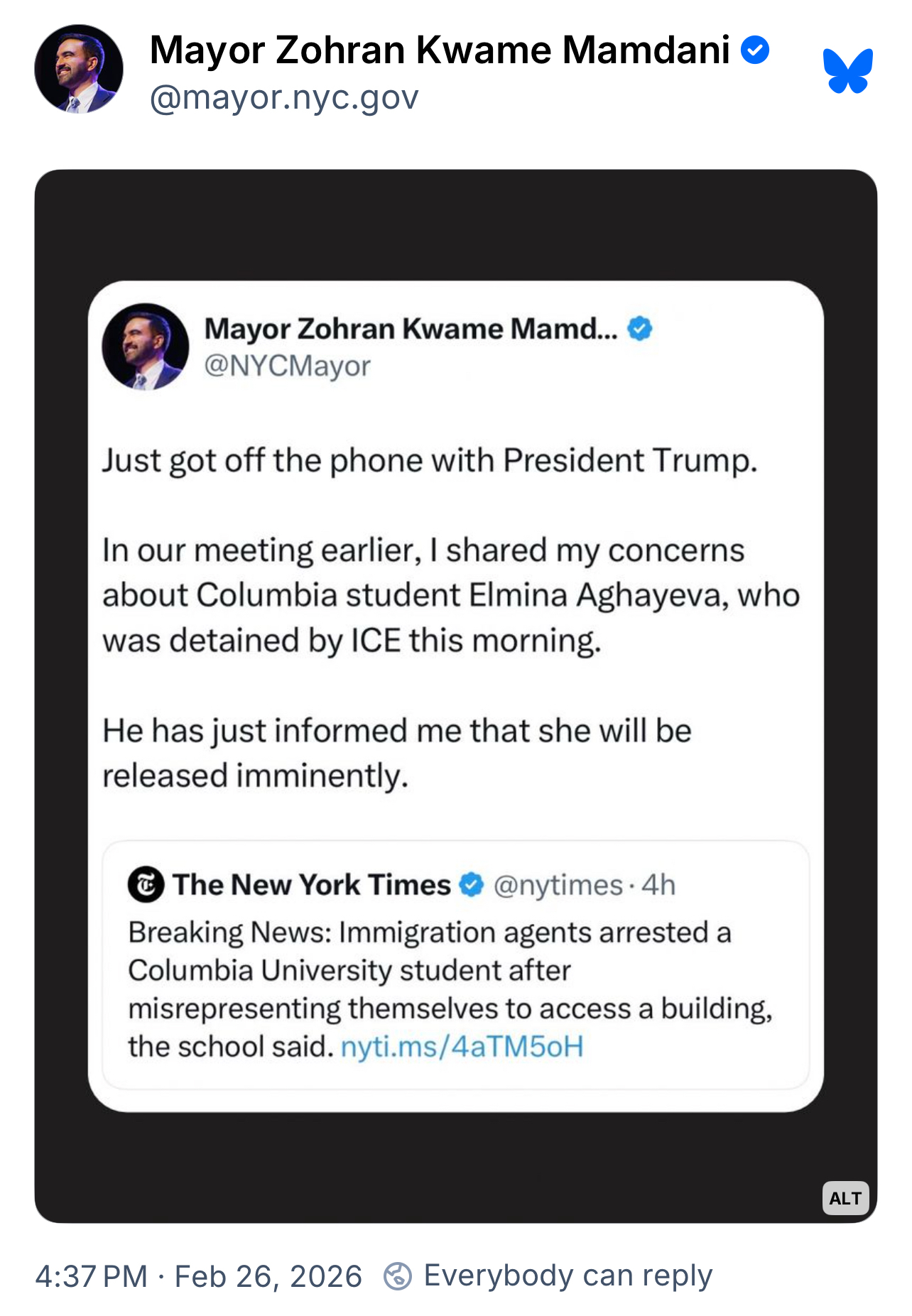Click the @nytimes handle in the quoted tweet

point(558,886)
